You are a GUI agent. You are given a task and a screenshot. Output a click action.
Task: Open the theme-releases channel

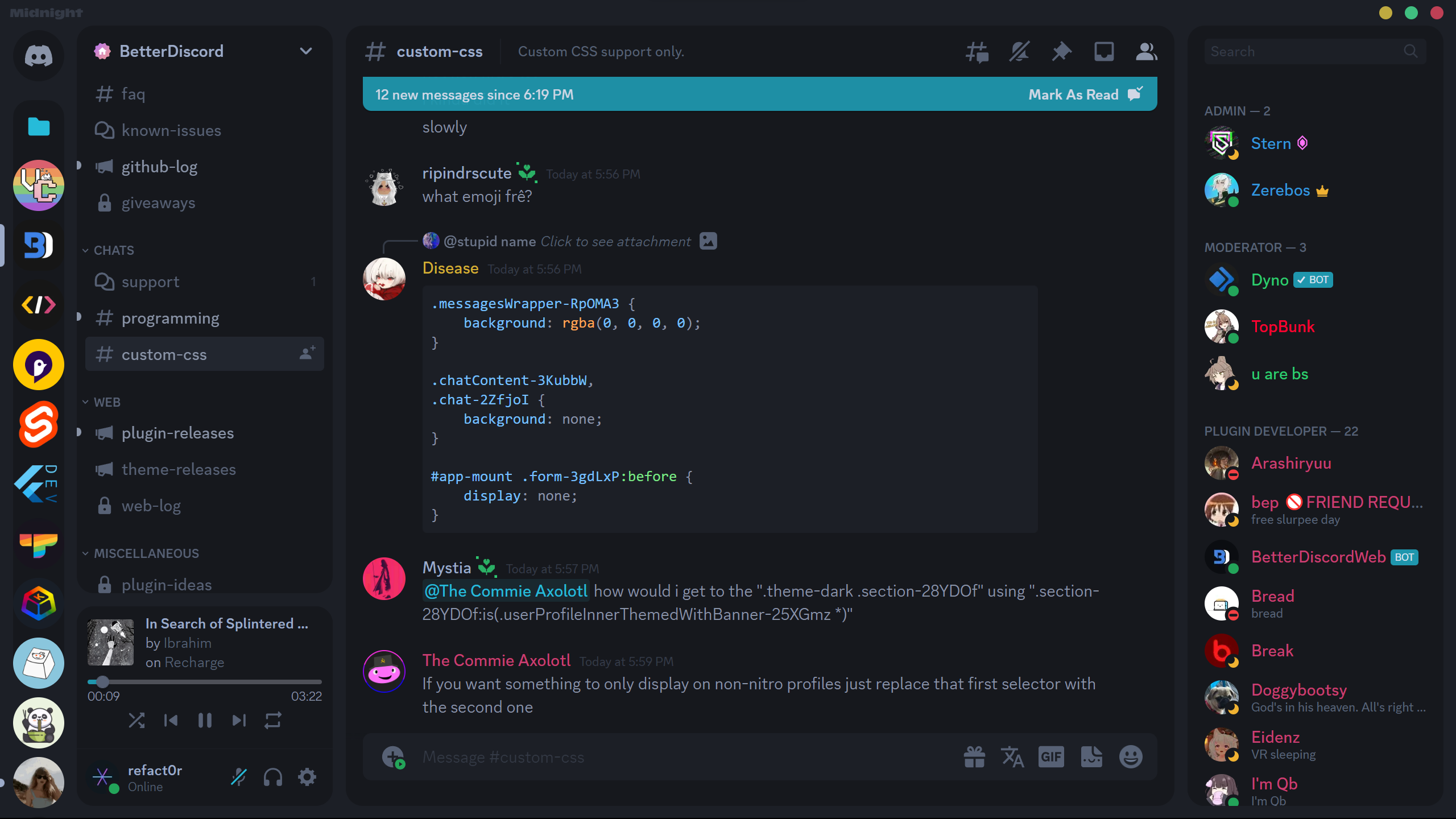pyautogui.click(x=179, y=470)
